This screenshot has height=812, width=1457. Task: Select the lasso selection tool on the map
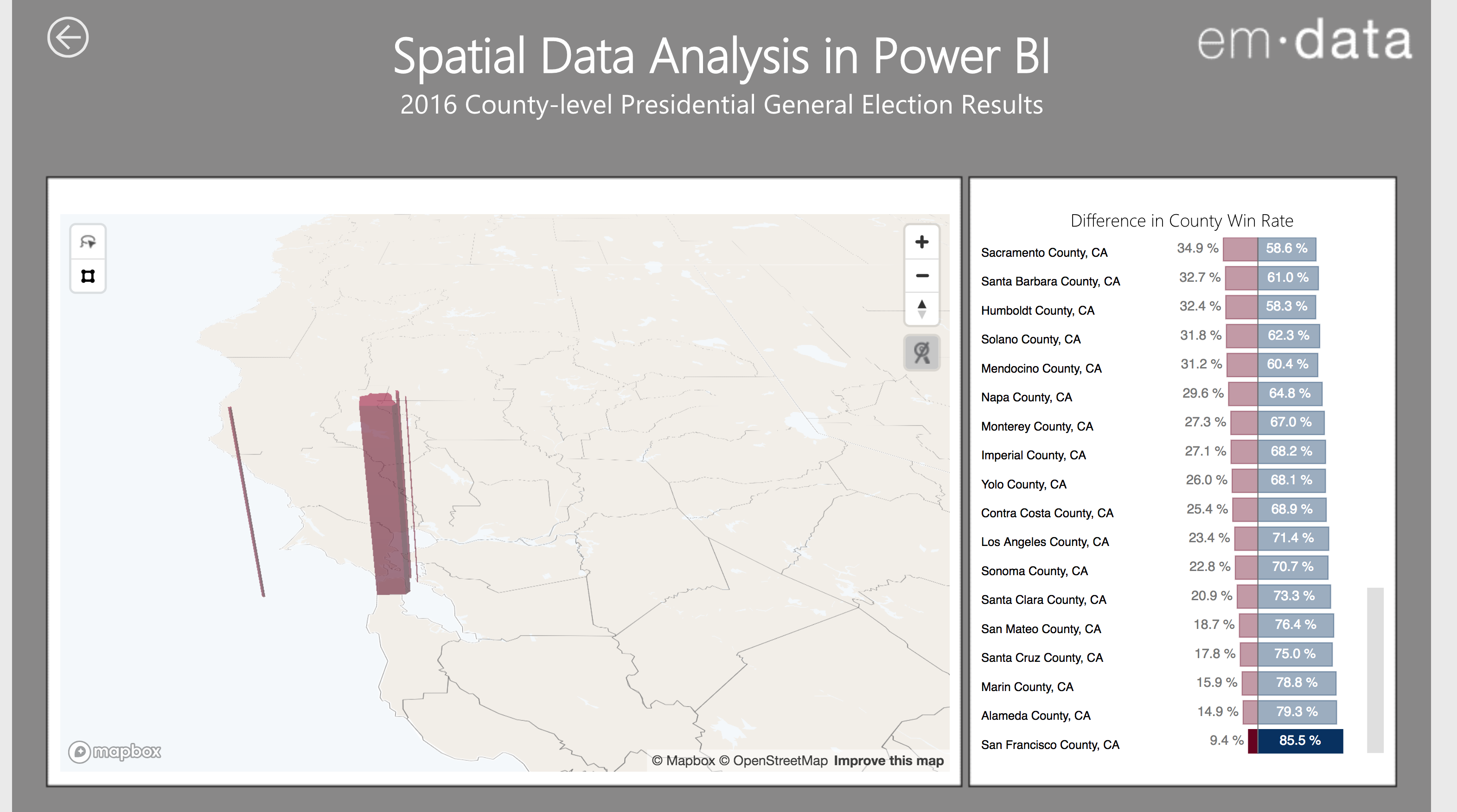(x=88, y=242)
